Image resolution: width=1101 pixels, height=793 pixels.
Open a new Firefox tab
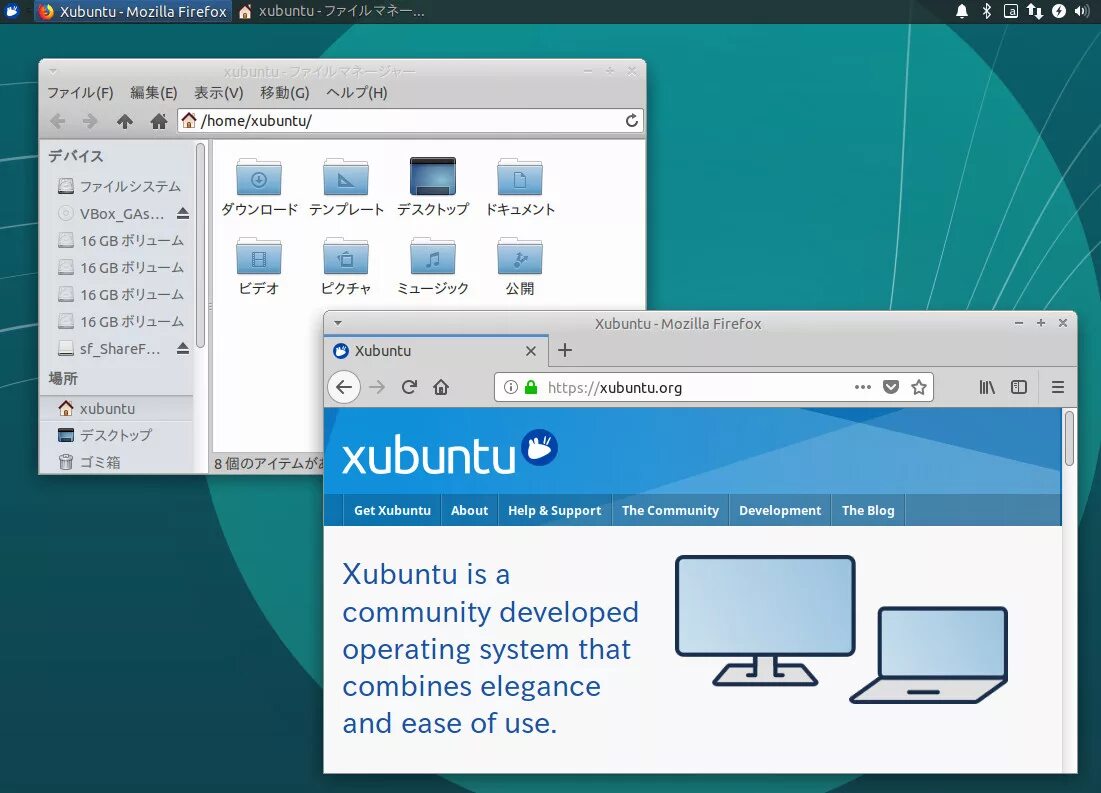coord(565,350)
